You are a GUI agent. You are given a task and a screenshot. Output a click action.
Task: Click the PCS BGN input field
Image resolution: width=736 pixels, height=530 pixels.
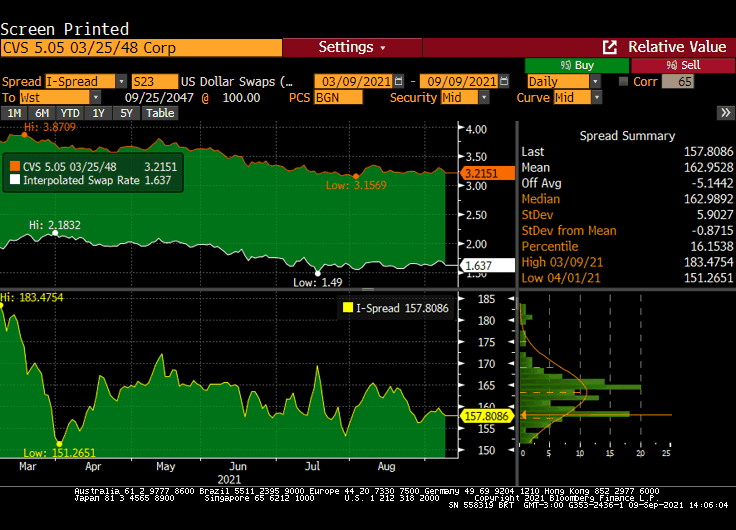tap(338, 98)
